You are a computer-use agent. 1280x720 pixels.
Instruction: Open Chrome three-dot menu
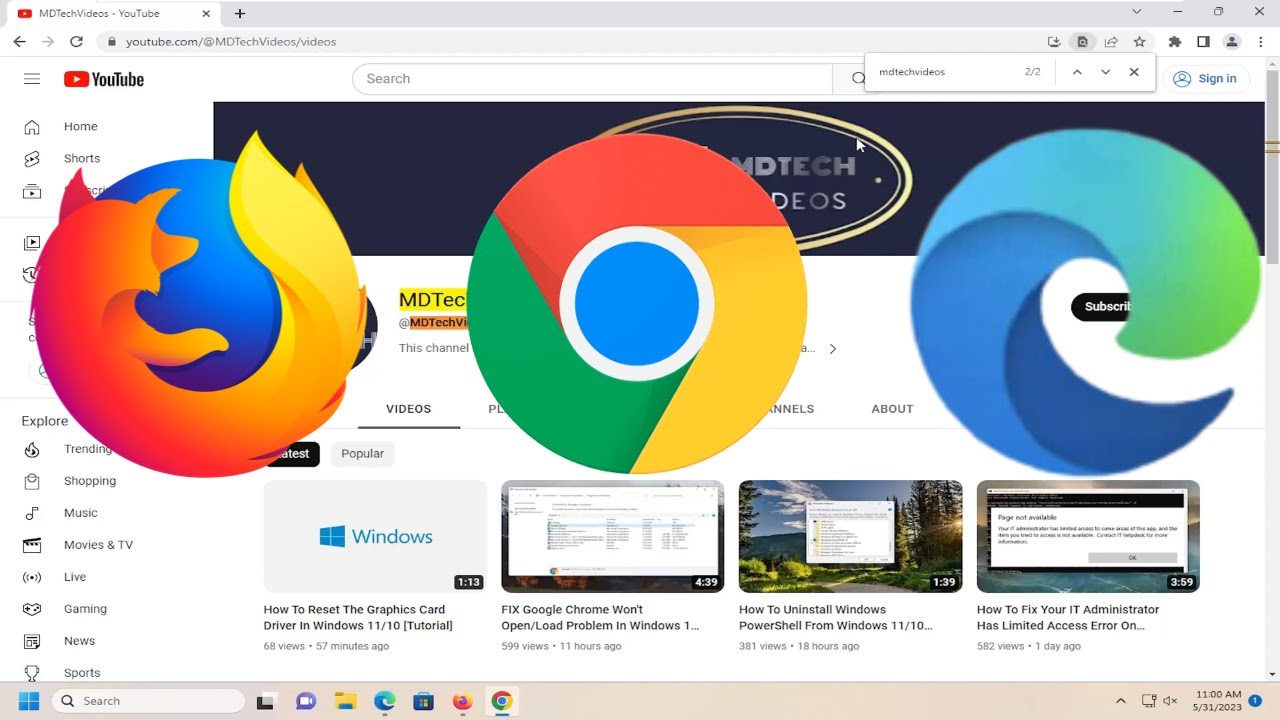pos(1259,42)
